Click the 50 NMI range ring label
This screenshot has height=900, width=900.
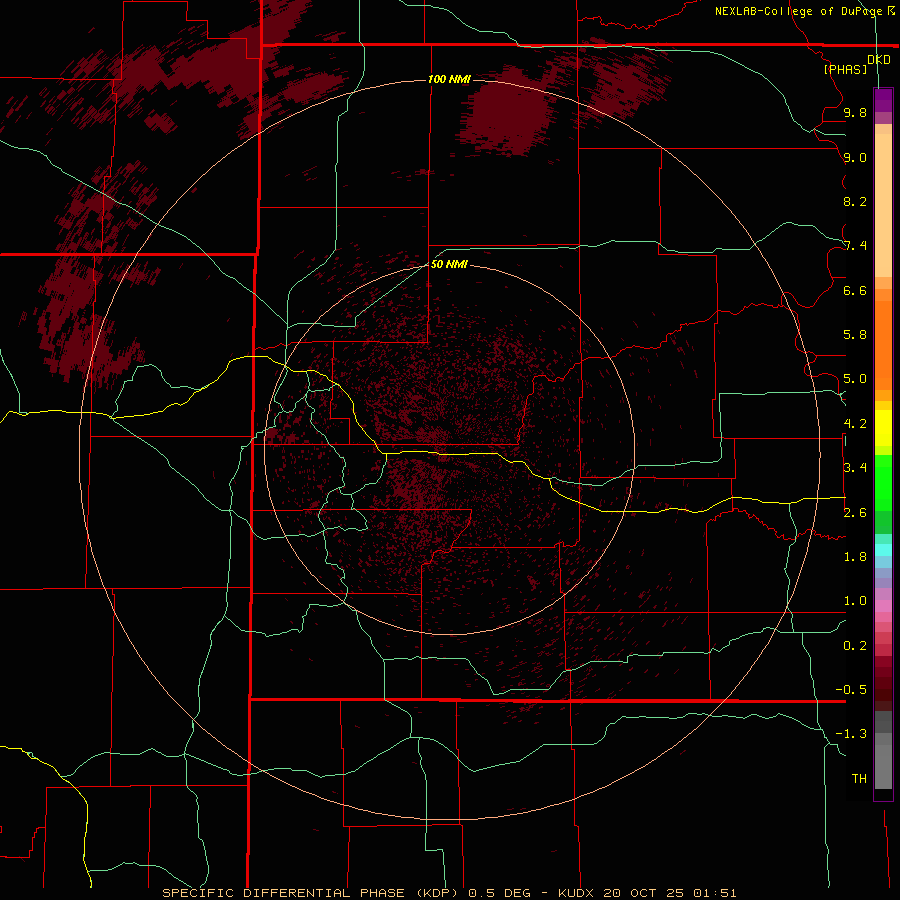pos(449,264)
